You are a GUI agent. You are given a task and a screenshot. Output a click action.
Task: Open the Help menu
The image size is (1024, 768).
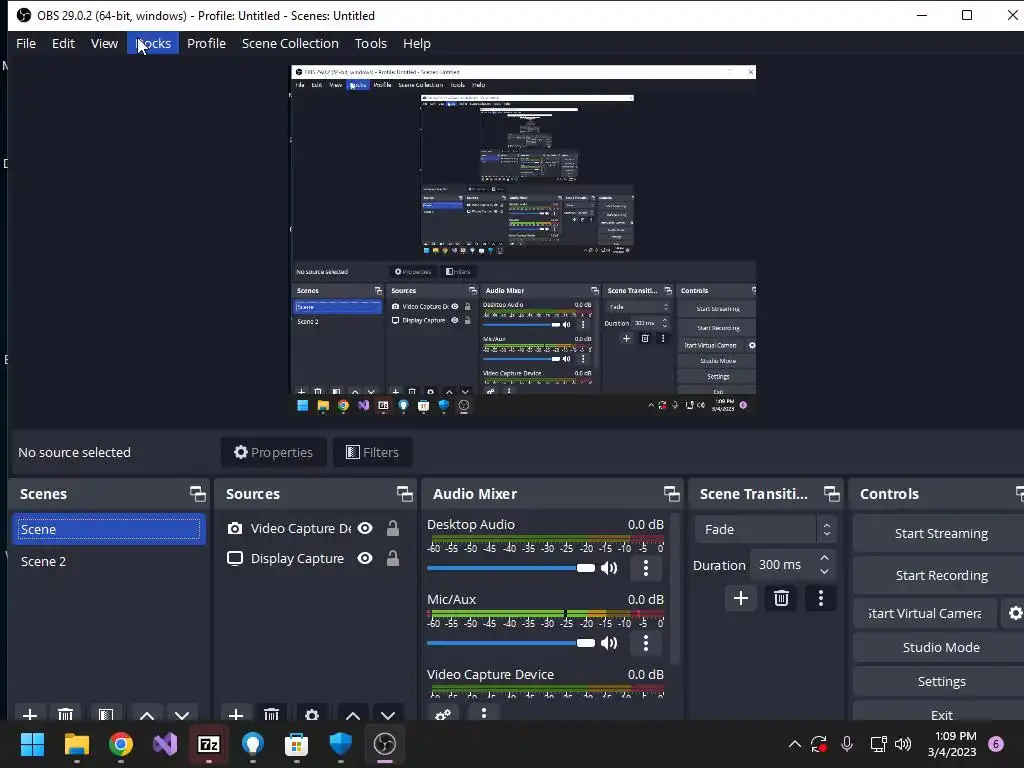(x=417, y=43)
